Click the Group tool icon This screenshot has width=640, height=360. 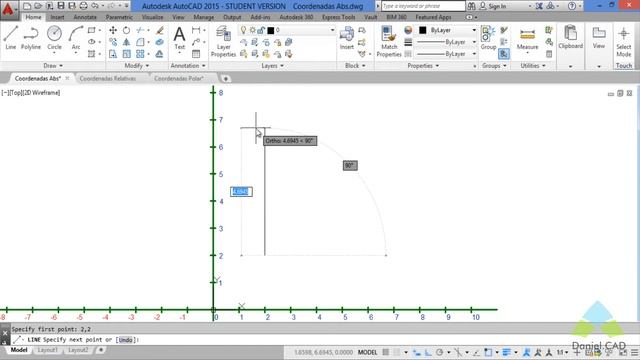click(x=488, y=38)
